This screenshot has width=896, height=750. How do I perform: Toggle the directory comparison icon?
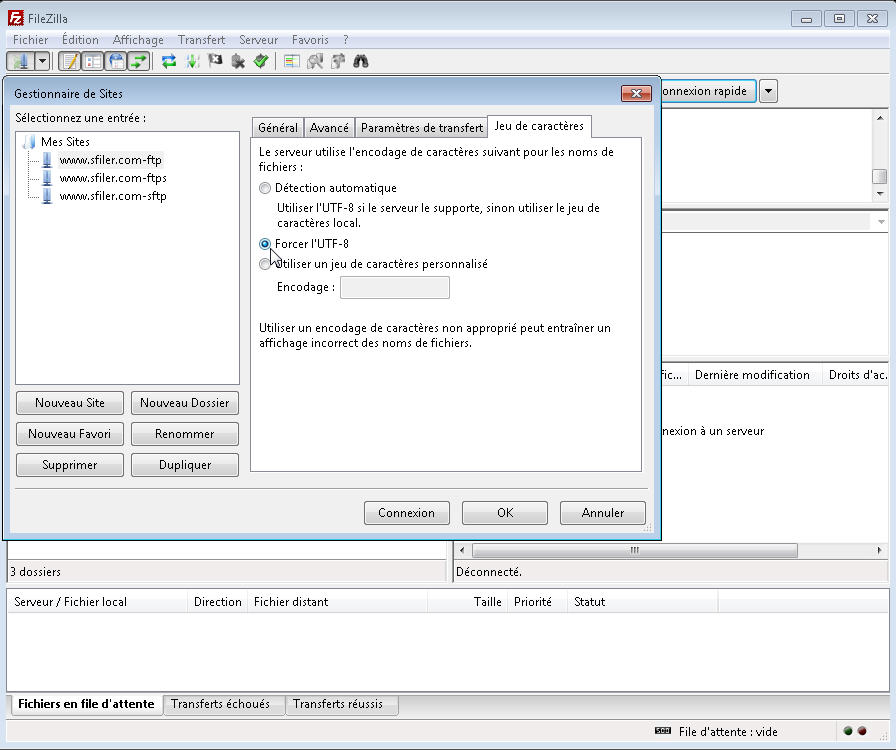pyautogui.click(x=315, y=61)
